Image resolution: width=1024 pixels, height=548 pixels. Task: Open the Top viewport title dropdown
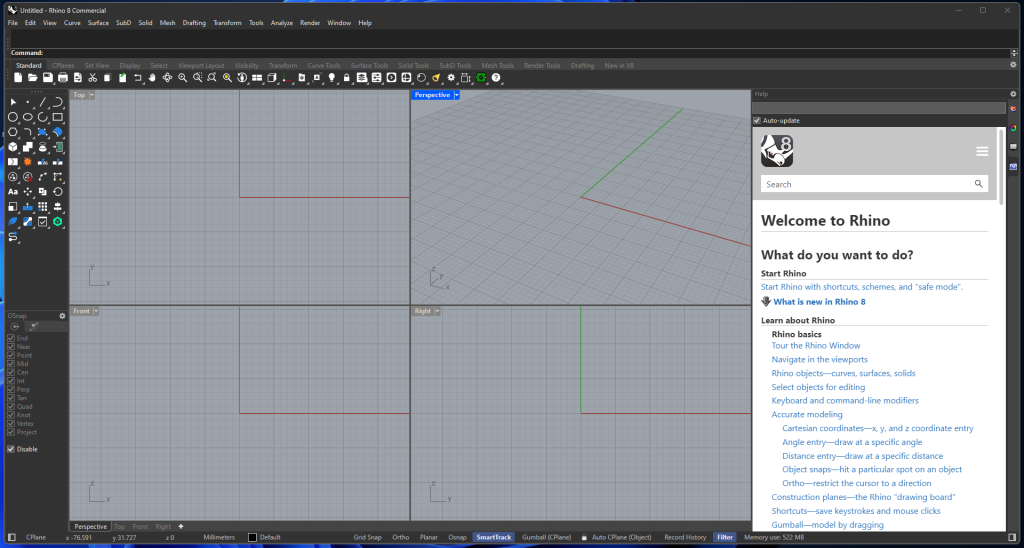[91, 95]
